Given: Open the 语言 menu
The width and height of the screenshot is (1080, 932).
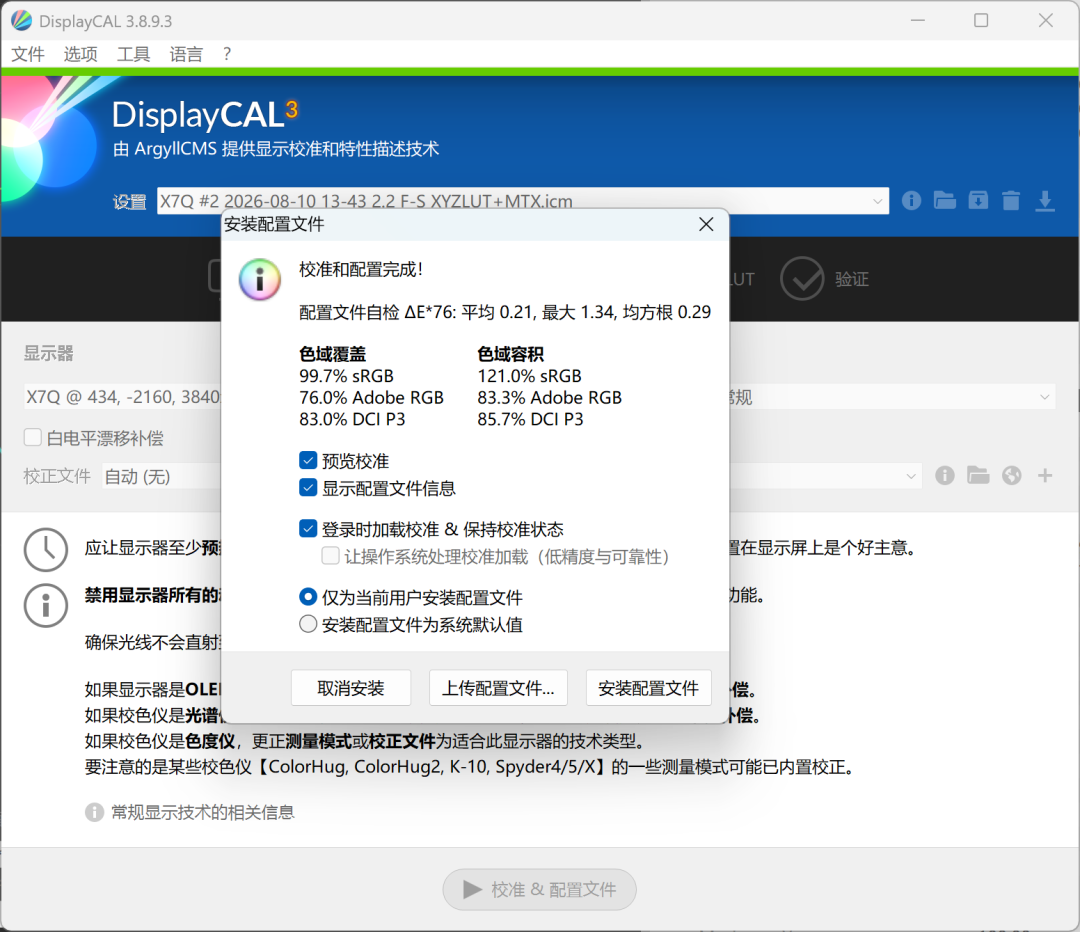Looking at the screenshot, I should pyautogui.click(x=186, y=54).
